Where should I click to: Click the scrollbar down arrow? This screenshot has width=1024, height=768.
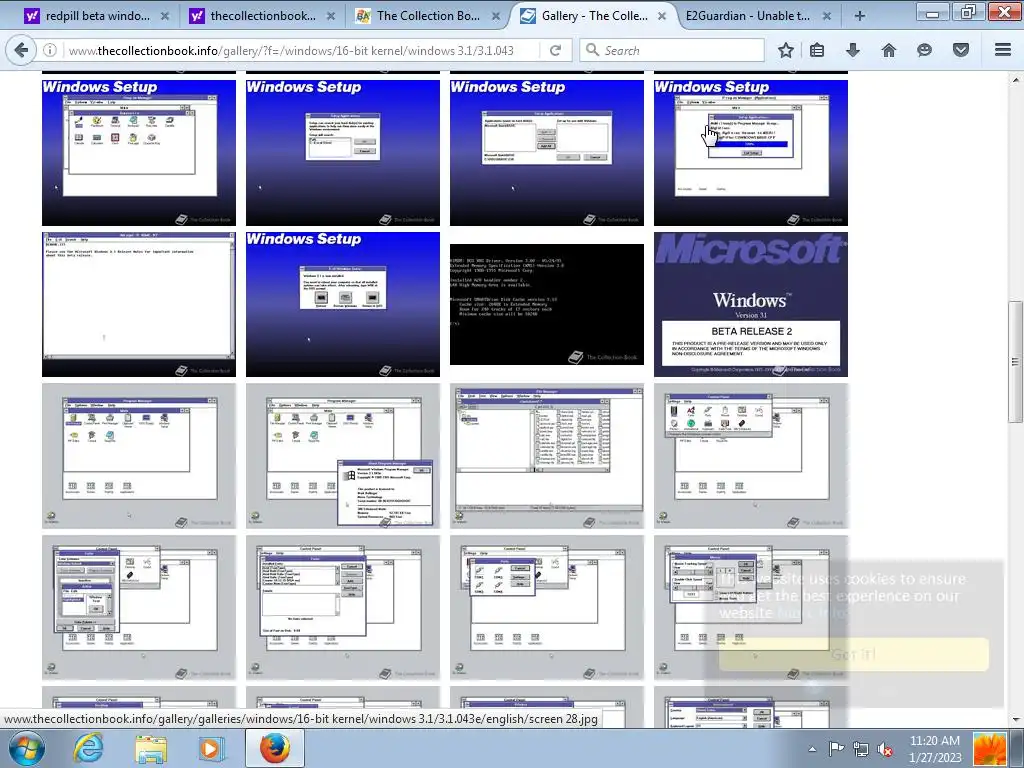(x=1016, y=720)
